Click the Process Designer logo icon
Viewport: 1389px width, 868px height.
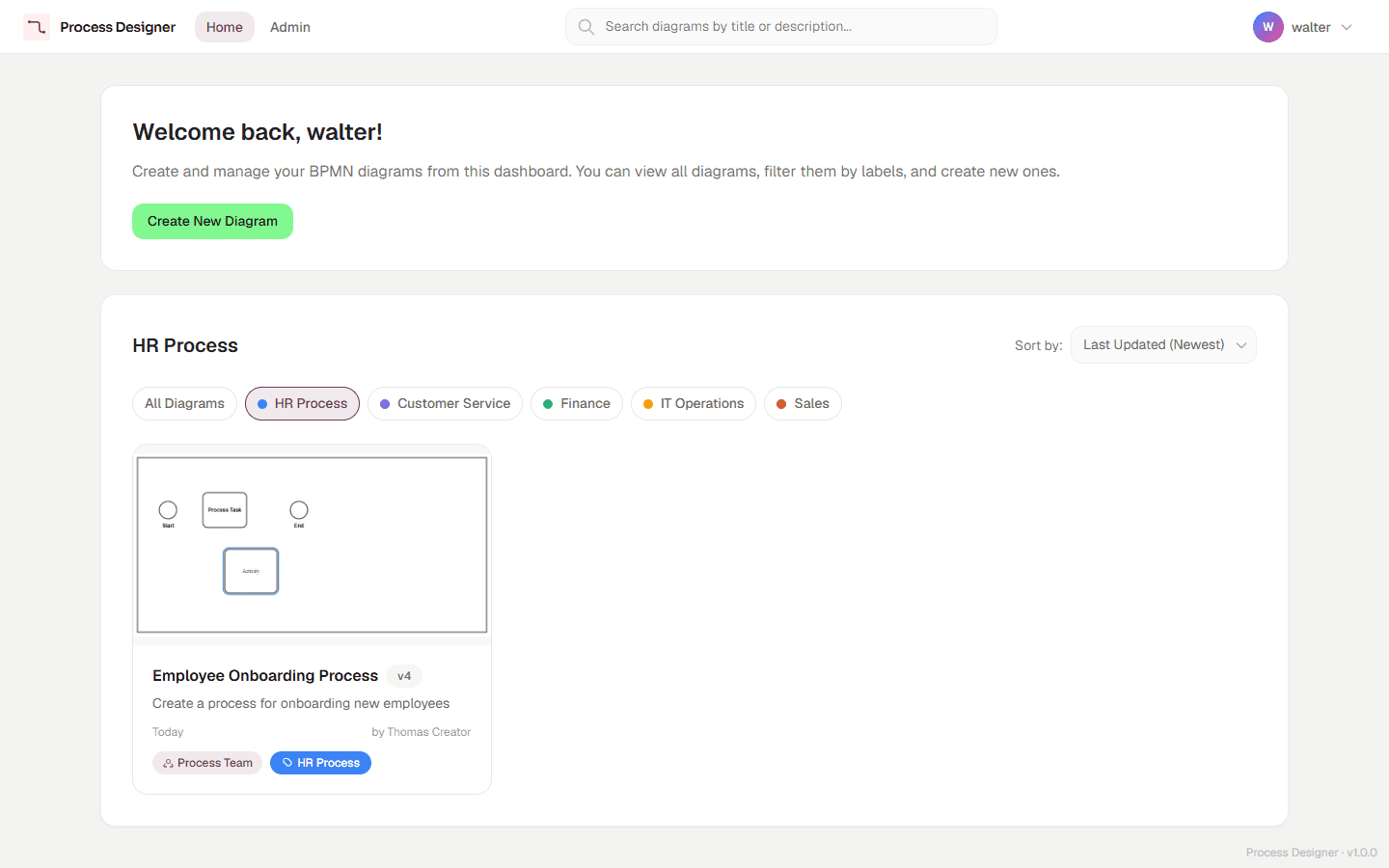[37, 27]
